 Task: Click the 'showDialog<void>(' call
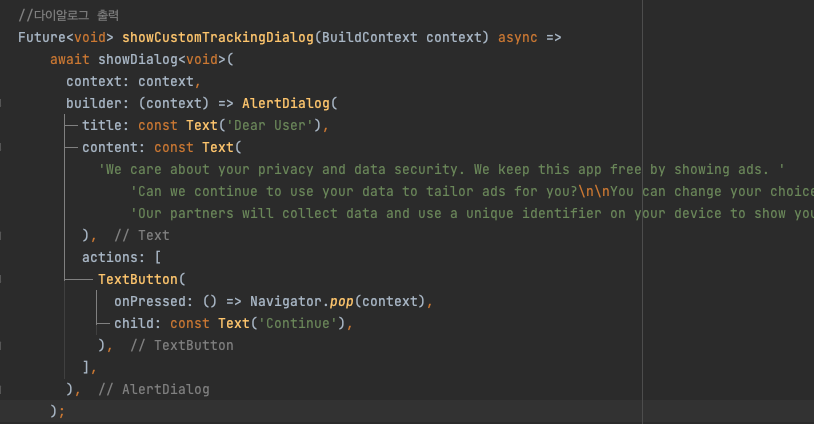[x=166, y=60]
